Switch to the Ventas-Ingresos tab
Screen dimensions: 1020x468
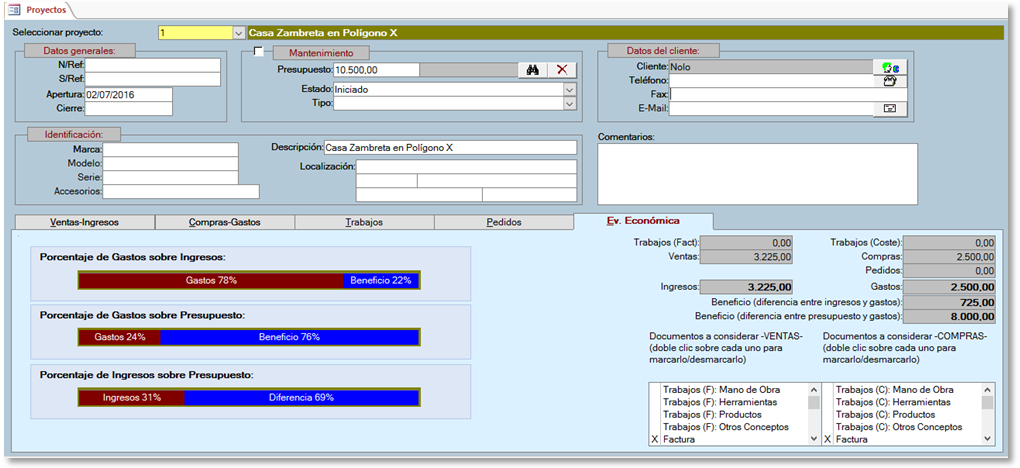(x=85, y=222)
